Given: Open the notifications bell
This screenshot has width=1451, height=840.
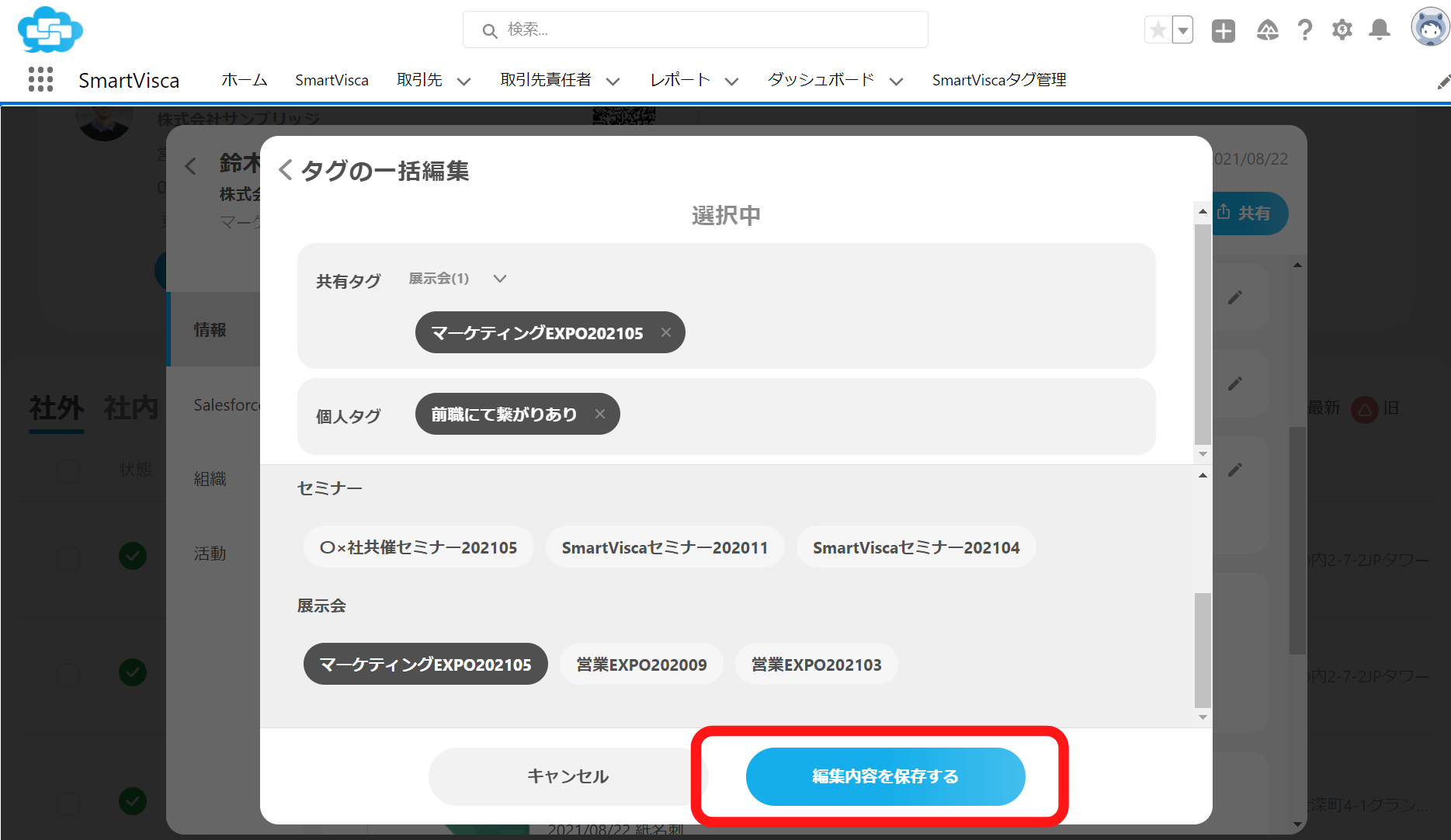Looking at the screenshot, I should point(1380,30).
